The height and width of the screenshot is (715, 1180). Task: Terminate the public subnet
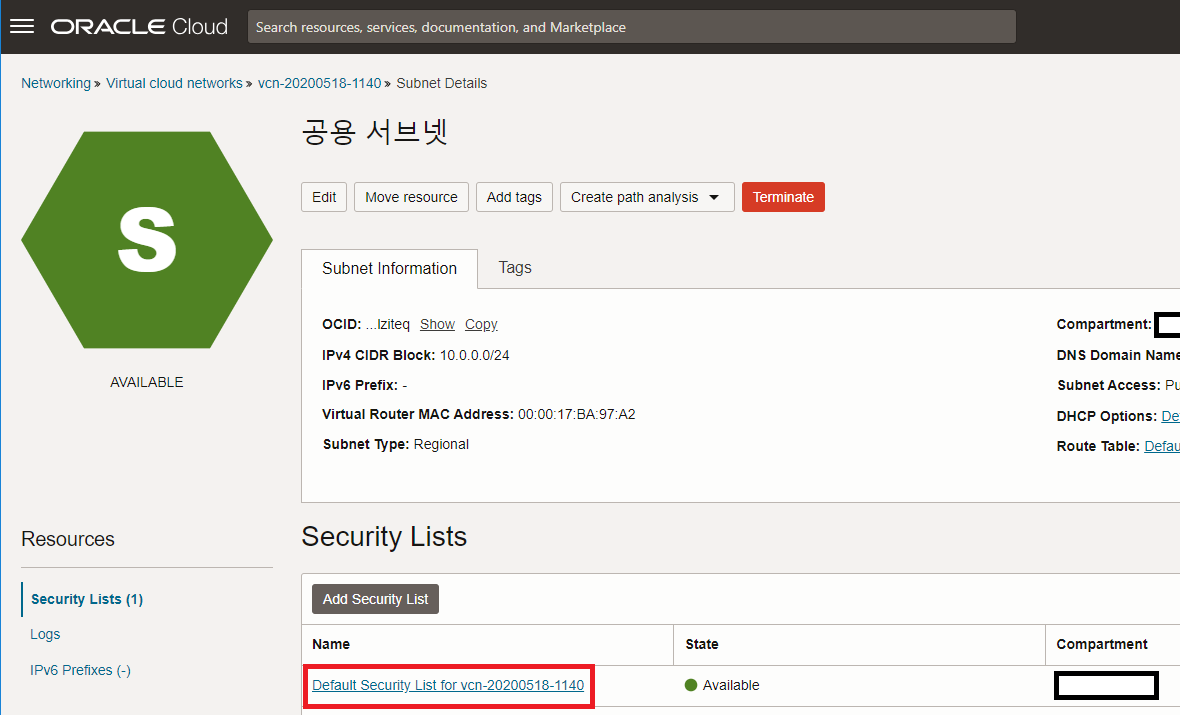coord(783,196)
